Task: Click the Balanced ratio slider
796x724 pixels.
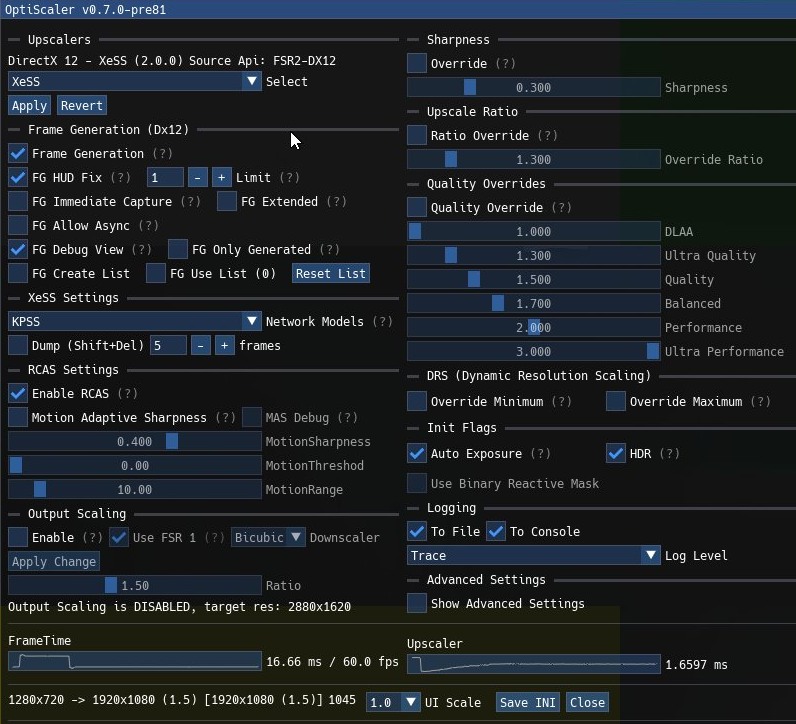Action: pos(534,304)
